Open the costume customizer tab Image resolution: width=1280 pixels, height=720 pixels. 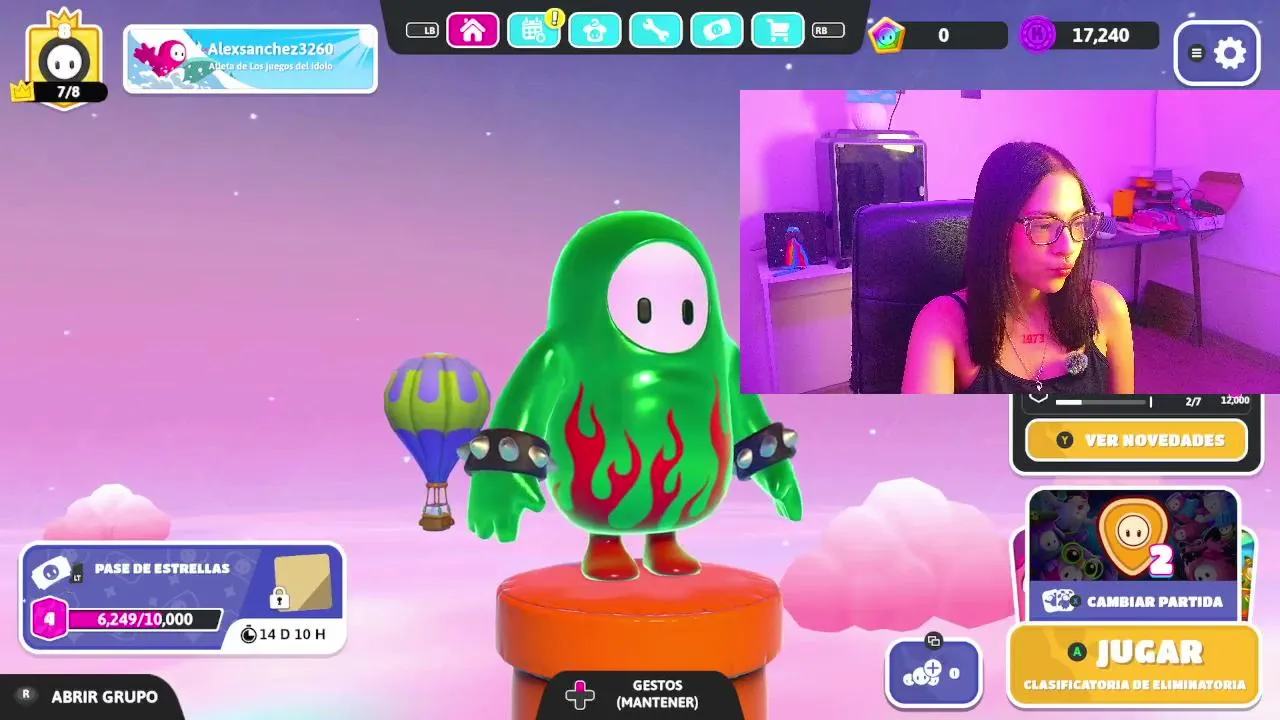pos(595,30)
